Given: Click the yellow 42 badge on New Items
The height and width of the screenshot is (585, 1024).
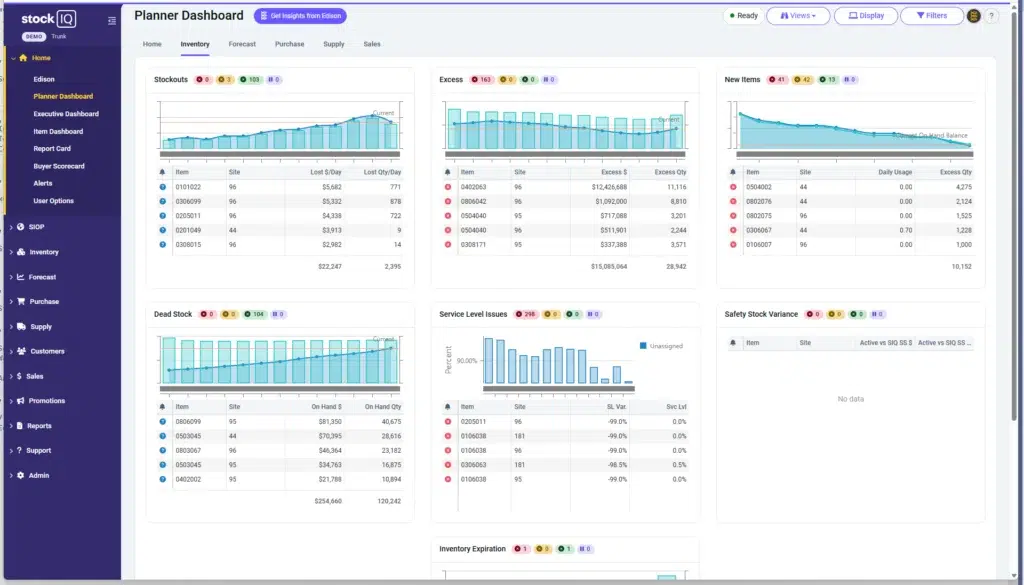Looking at the screenshot, I should pyautogui.click(x=802, y=80).
